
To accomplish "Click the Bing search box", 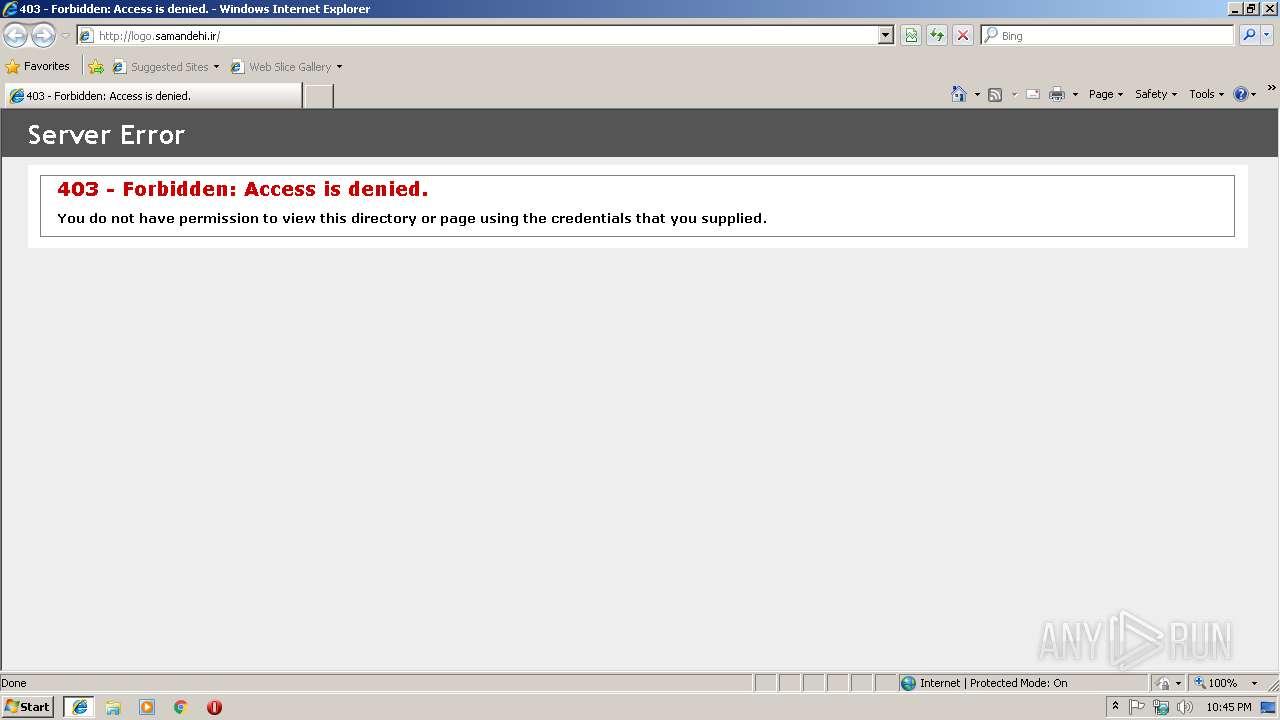I will (1108, 36).
